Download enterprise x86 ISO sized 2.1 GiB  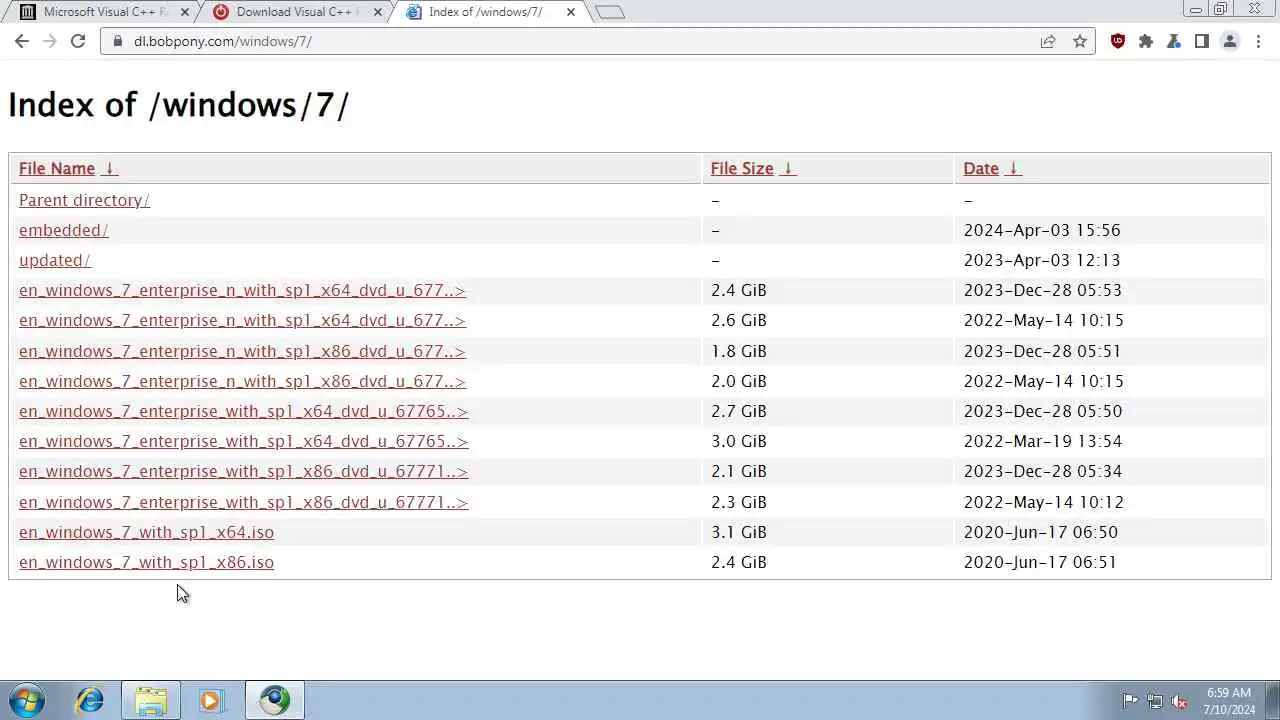[x=243, y=471]
